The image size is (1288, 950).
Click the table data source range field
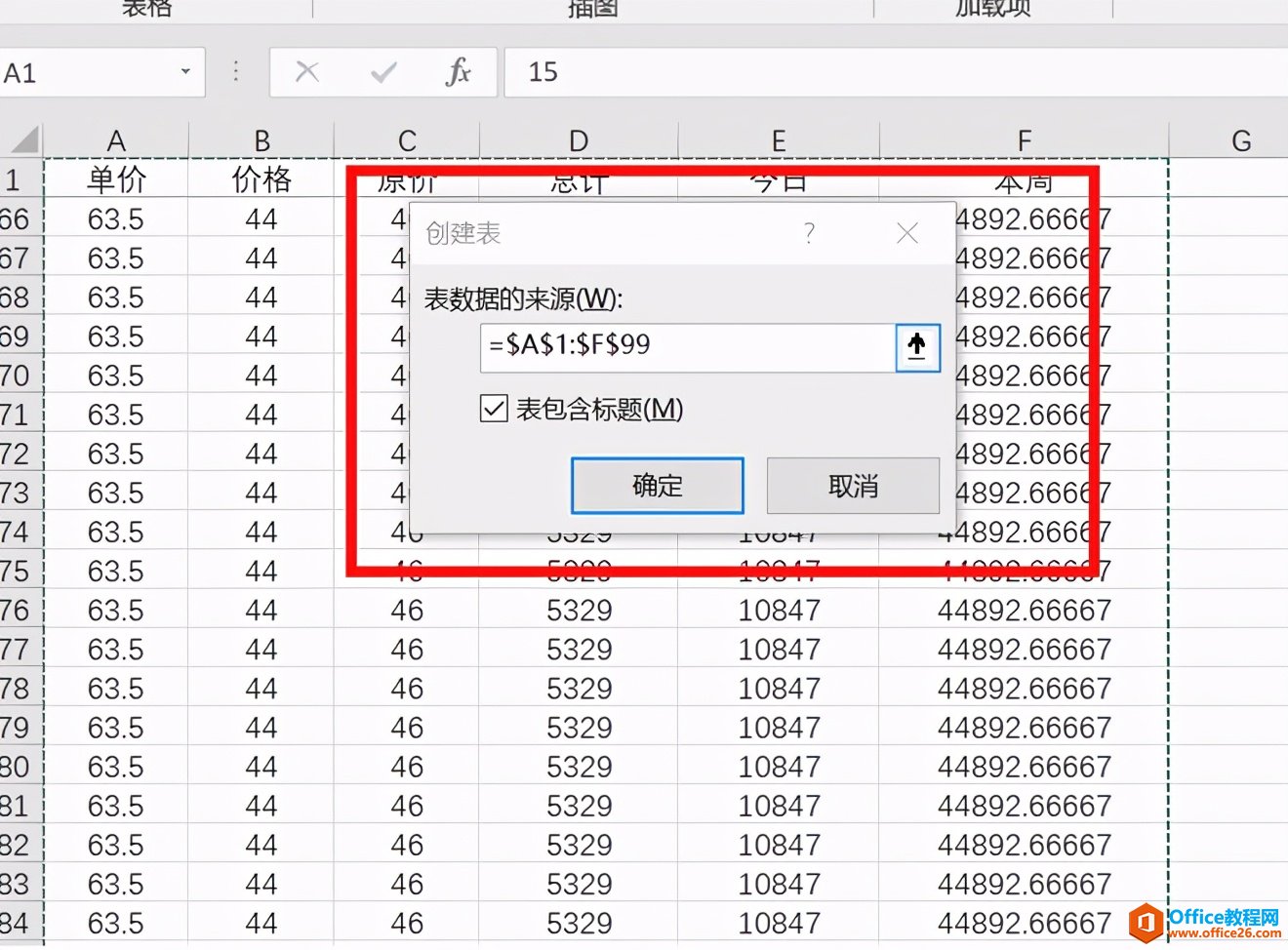[688, 347]
